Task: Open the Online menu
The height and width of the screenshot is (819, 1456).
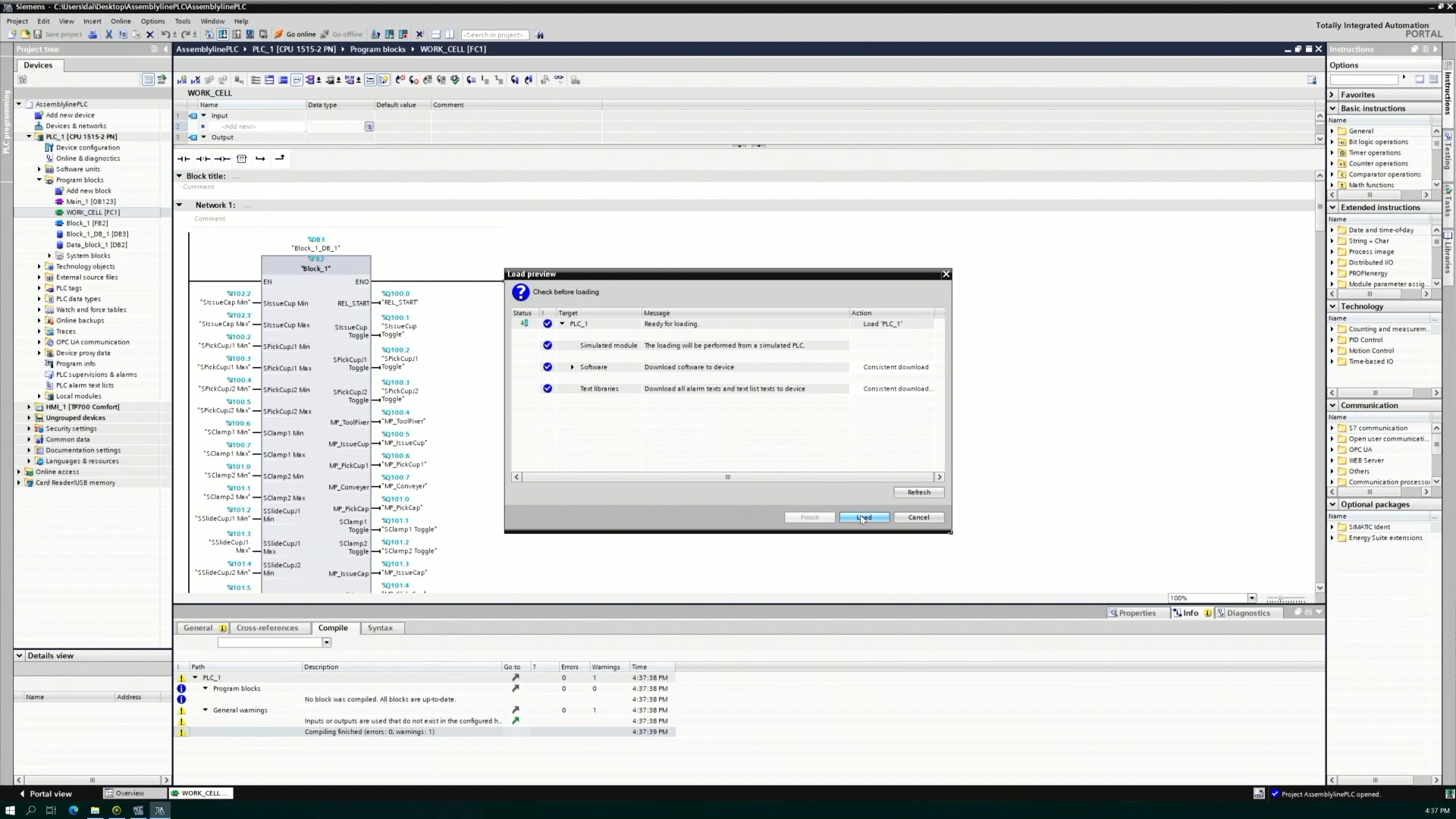Action: point(121,21)
